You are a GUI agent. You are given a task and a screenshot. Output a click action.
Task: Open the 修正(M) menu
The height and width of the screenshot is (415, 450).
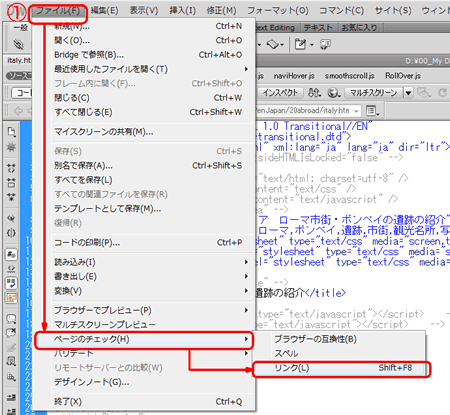(x=221, y=11)
